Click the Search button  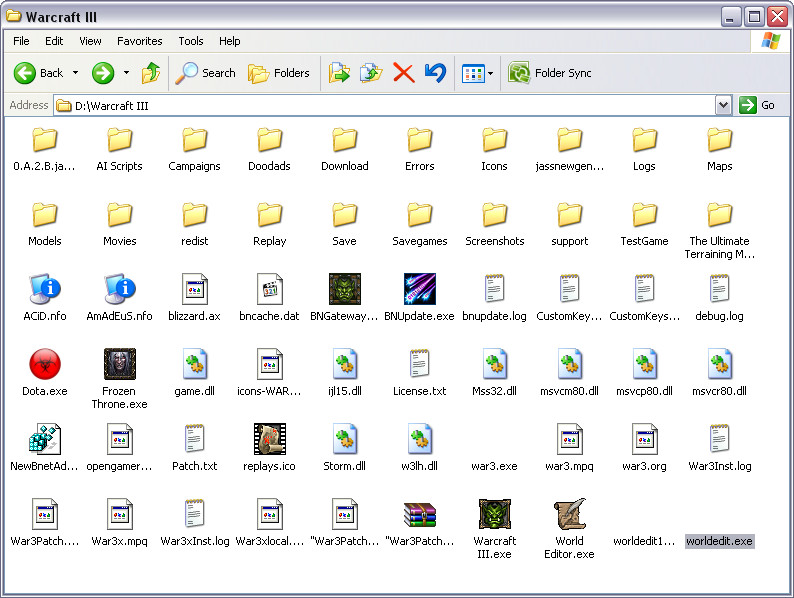[x=206, y=73]
